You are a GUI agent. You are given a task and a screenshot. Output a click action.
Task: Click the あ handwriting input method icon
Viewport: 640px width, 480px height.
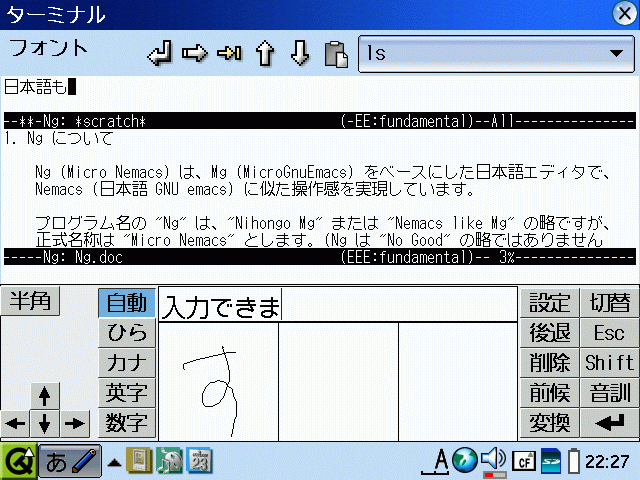[x=70, y=462]
